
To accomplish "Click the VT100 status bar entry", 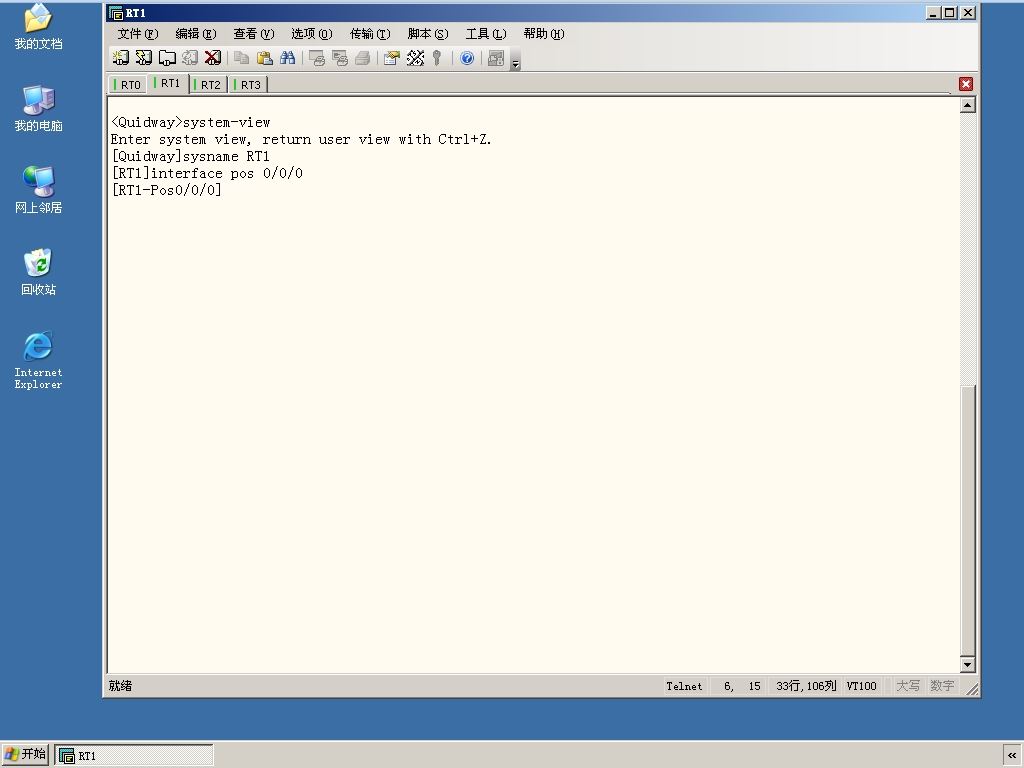I will [x=861, y=686].
